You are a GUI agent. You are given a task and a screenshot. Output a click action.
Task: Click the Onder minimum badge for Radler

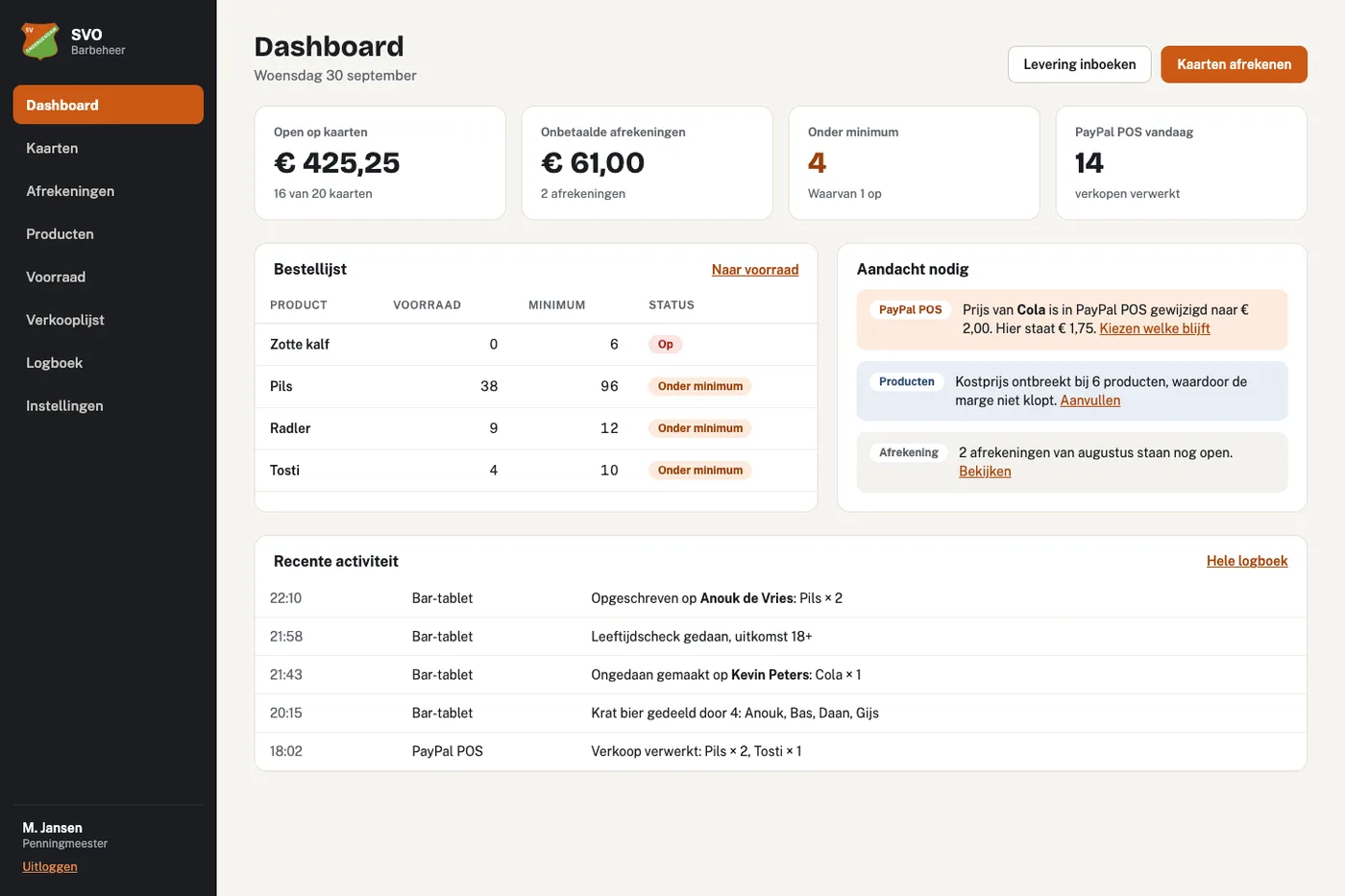pyautogui.click(x=700, y=428)
